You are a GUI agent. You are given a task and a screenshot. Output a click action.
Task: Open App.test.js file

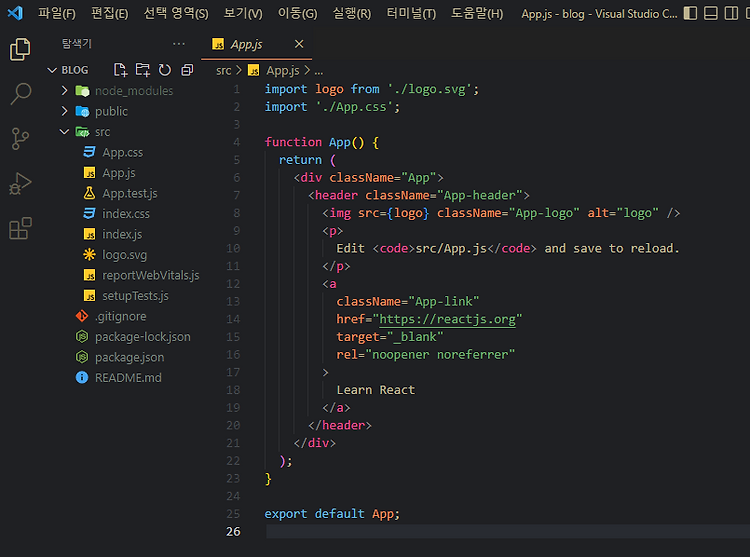(130, 193)
